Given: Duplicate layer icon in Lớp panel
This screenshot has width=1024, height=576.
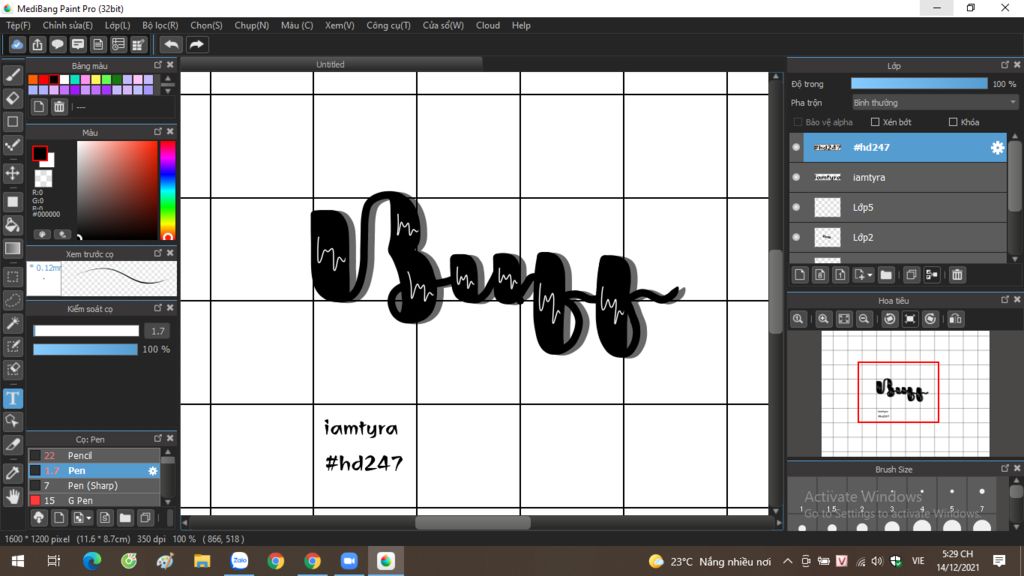Looking at the screenshot, I should tap(911, 275).
